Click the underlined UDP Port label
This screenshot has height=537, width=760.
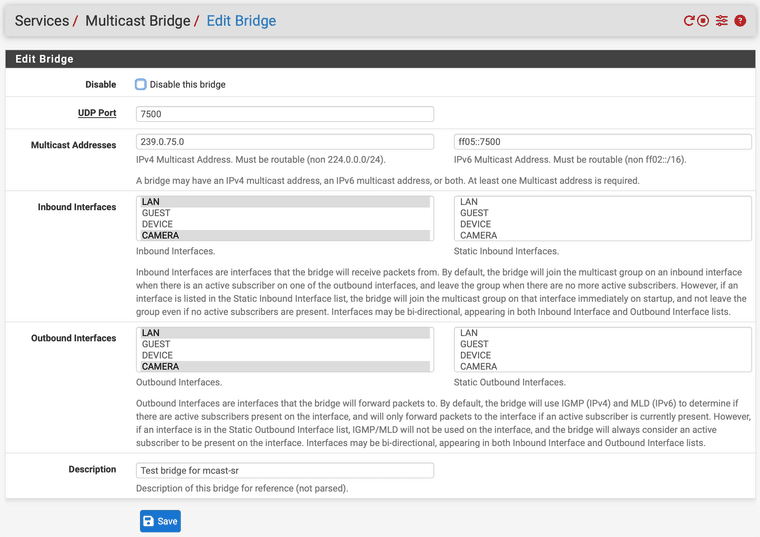coord(97,113)
